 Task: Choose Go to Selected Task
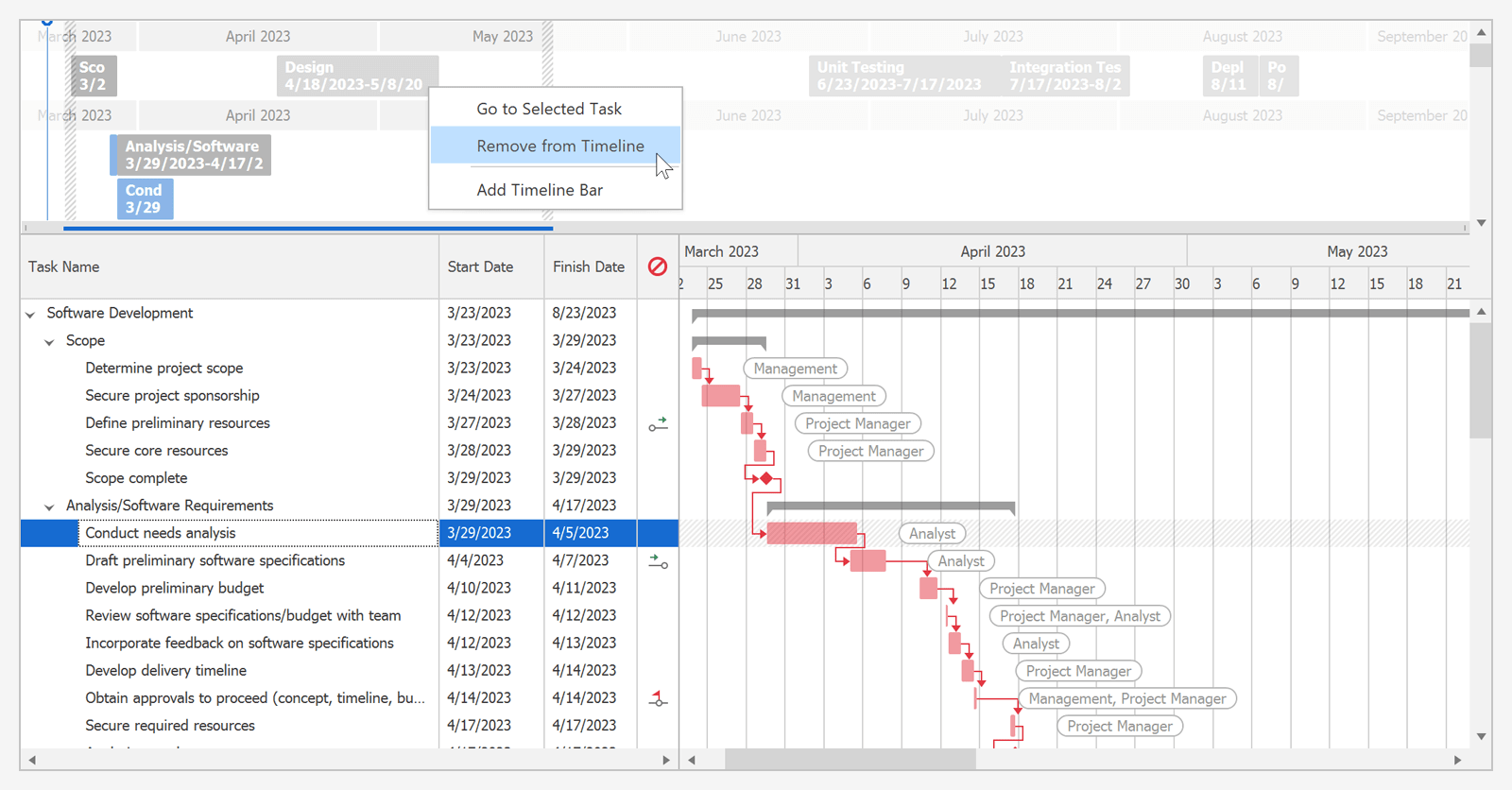pyautogui.click(x=549, y=109)
